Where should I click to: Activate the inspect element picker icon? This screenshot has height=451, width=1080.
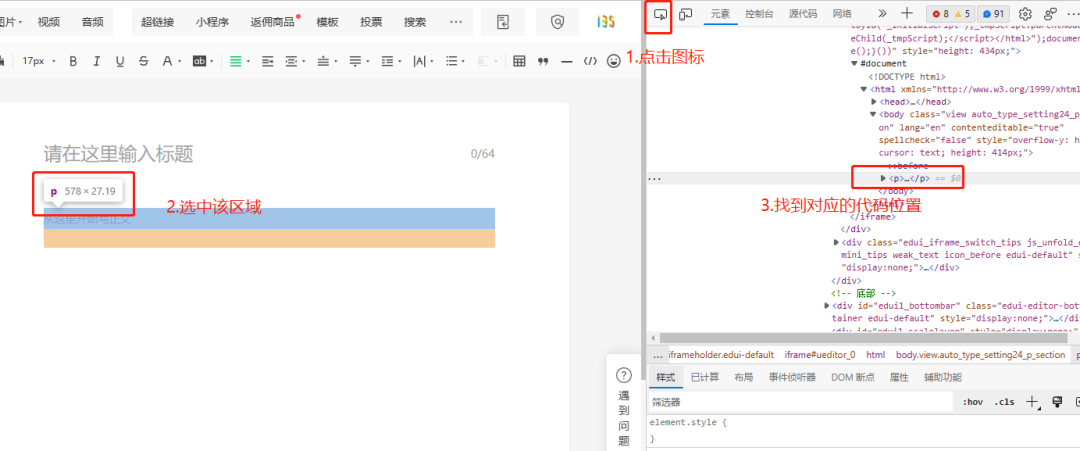pyautogui.click(x=661, y=14)
